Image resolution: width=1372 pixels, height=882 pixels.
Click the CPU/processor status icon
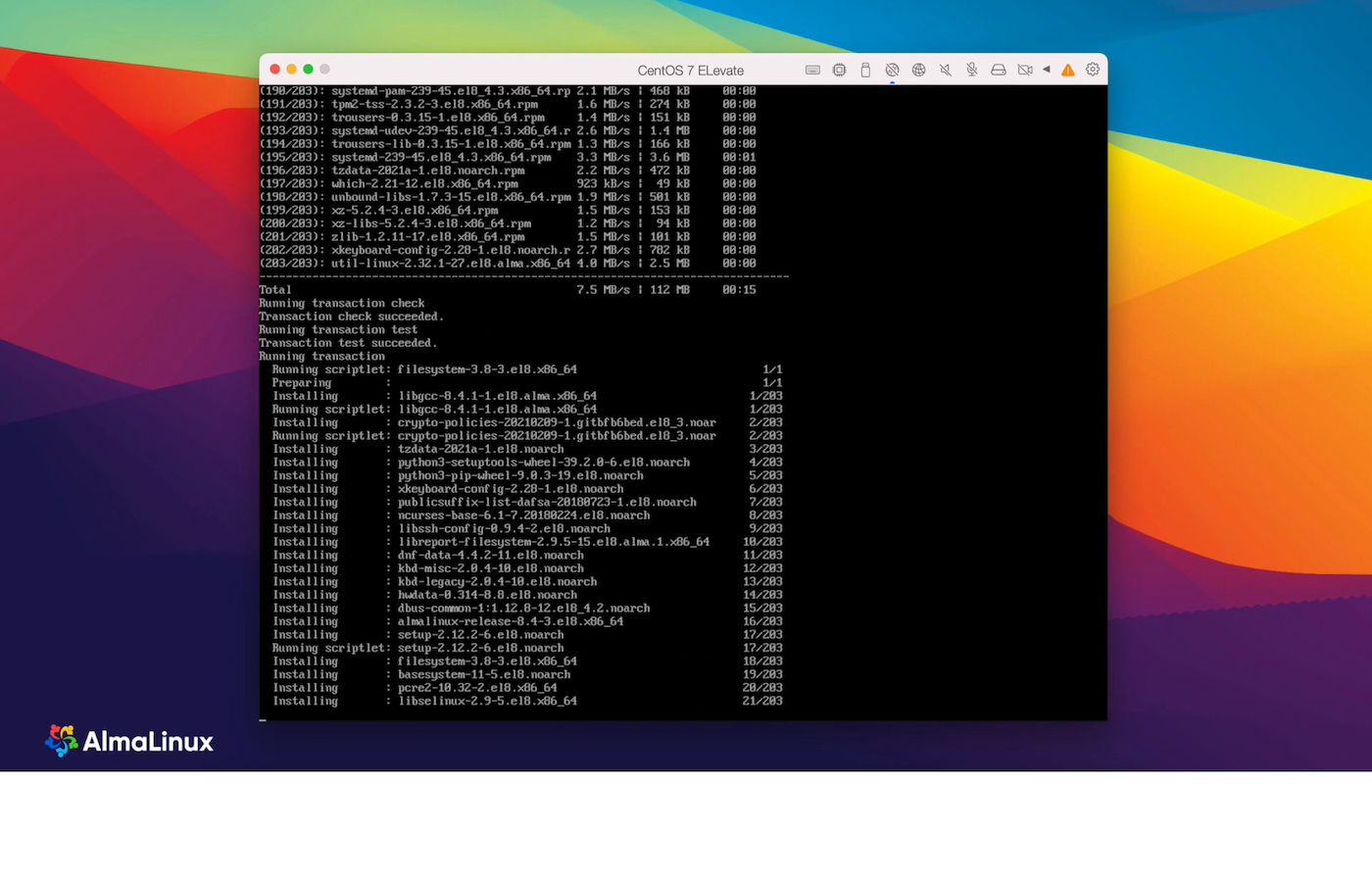click(839, 70)
